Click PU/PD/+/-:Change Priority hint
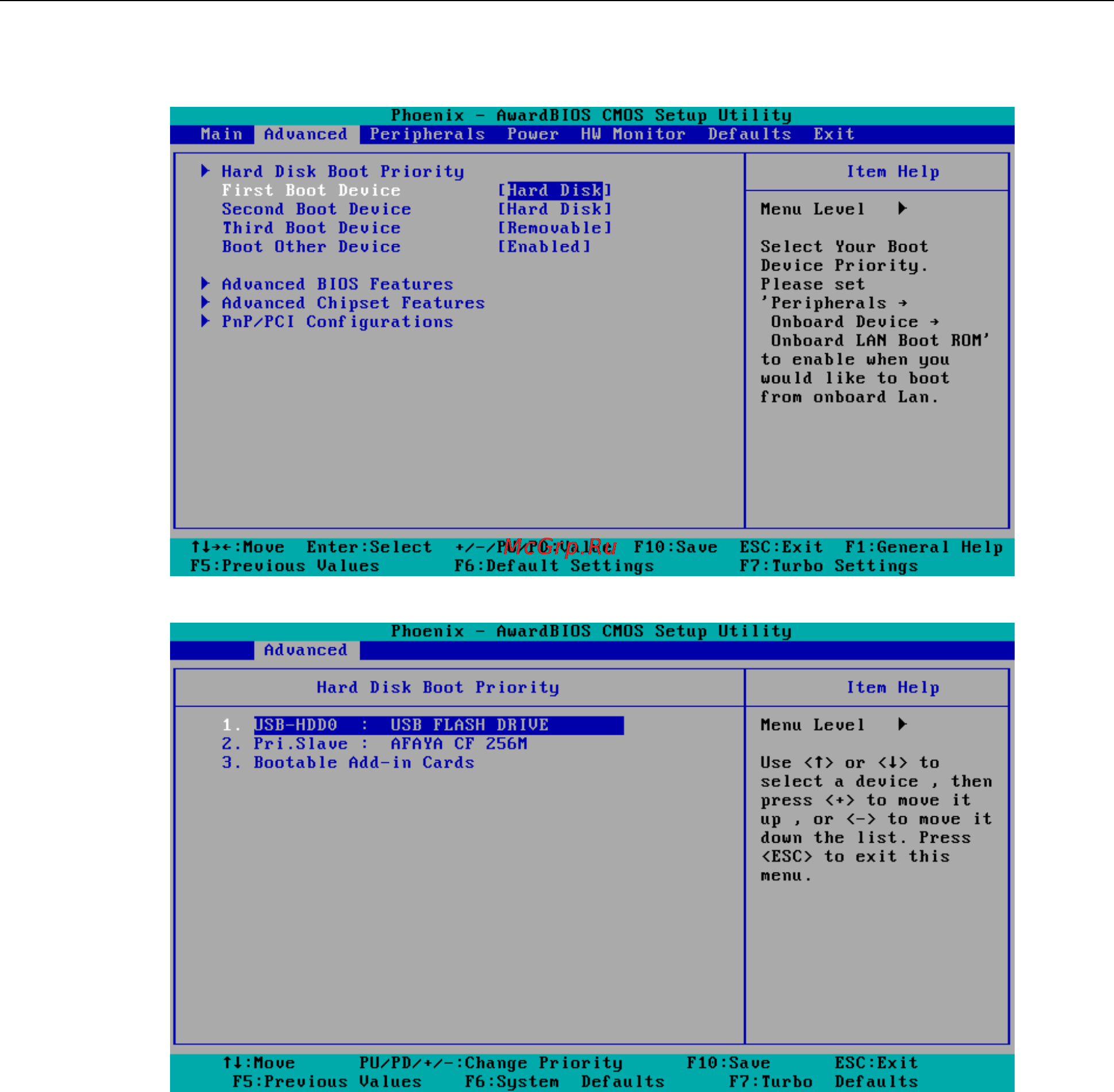The height and width of the screenshot is (1092, 1114). 491,1063
